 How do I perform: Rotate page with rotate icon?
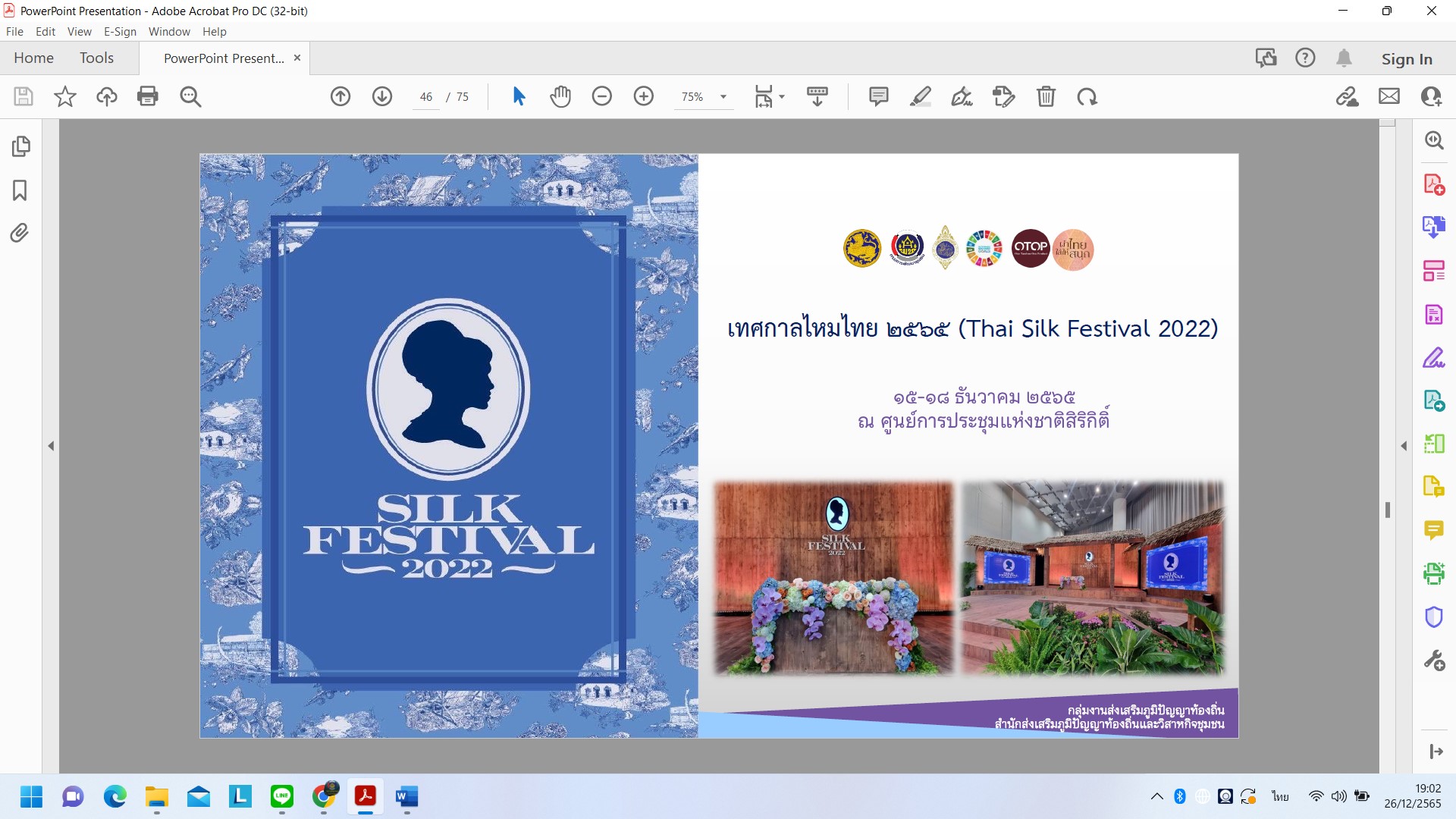[x=1087, y=96]
